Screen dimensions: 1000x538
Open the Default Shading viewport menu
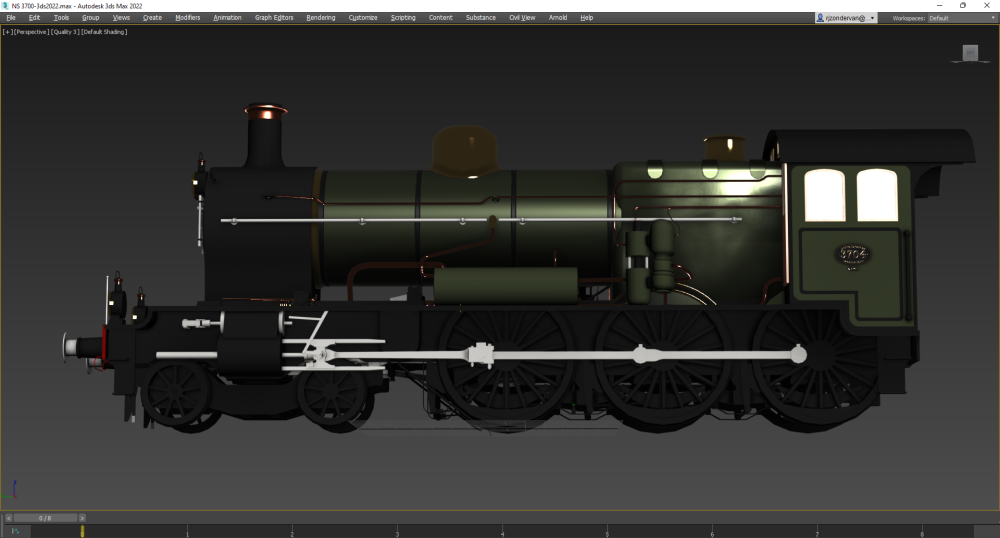tap(105, 32)
